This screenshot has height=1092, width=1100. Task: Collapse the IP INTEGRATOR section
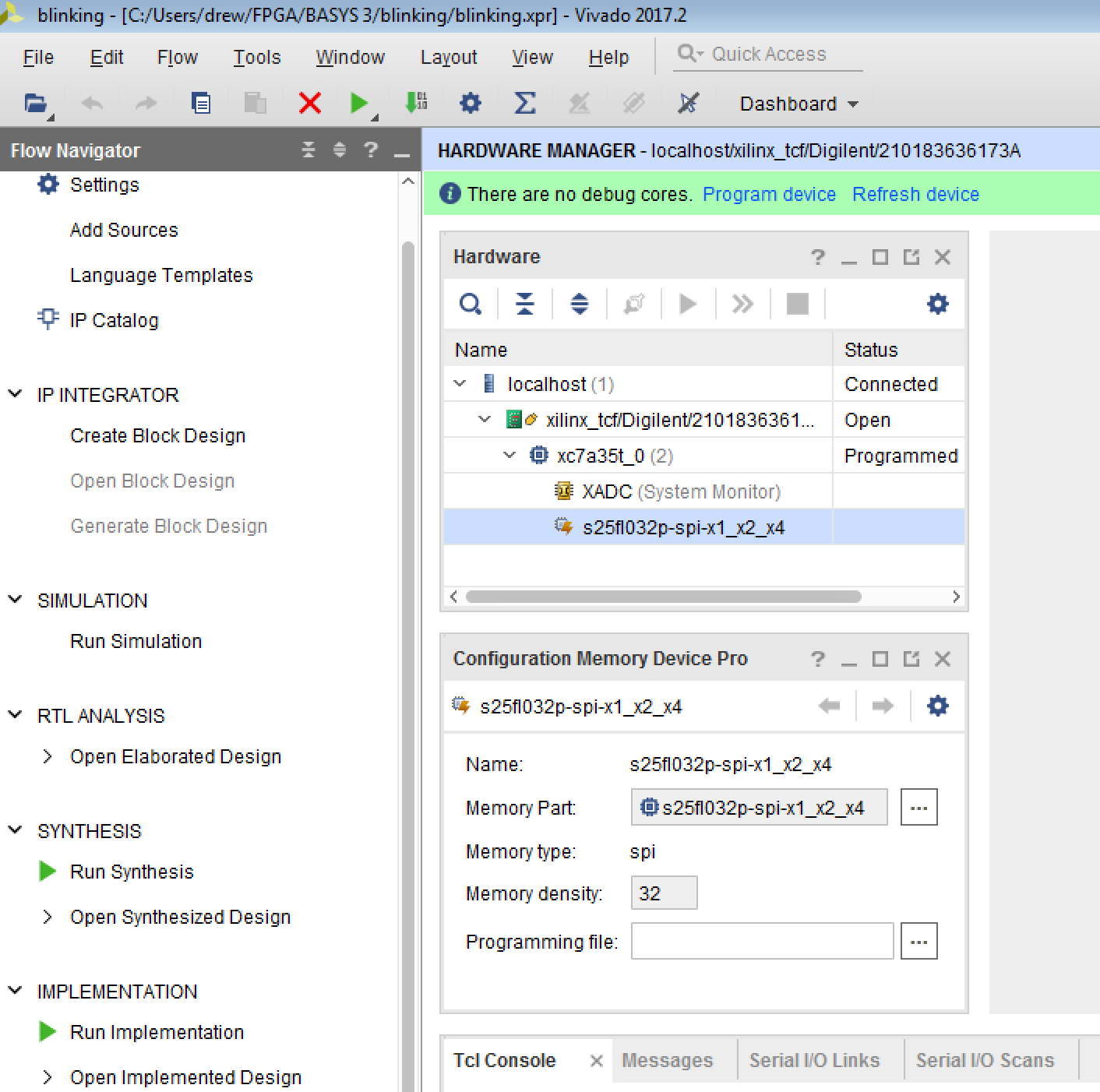coord(15,394)
